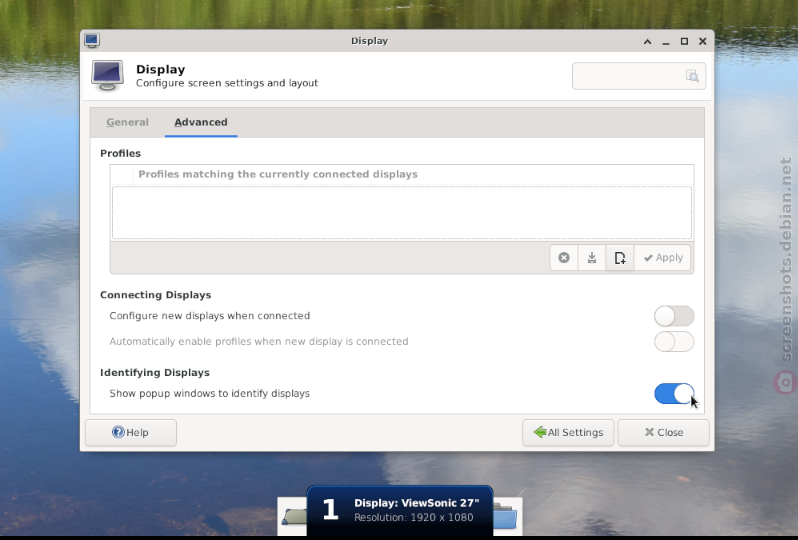This screenshot has width=798, height=540.
Task: Click the 'Connecting Displays' section heading
Action: click(155, 295)
